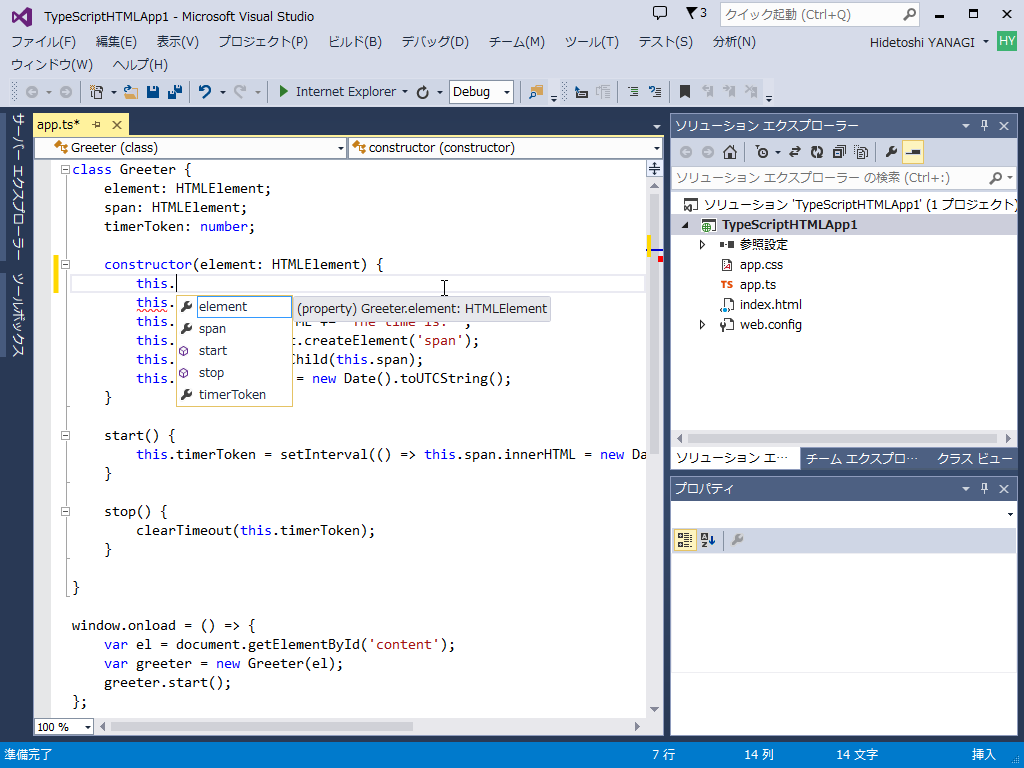Collapse the constructor code region
Screen dimensions: 1024x768
point(65,264)
